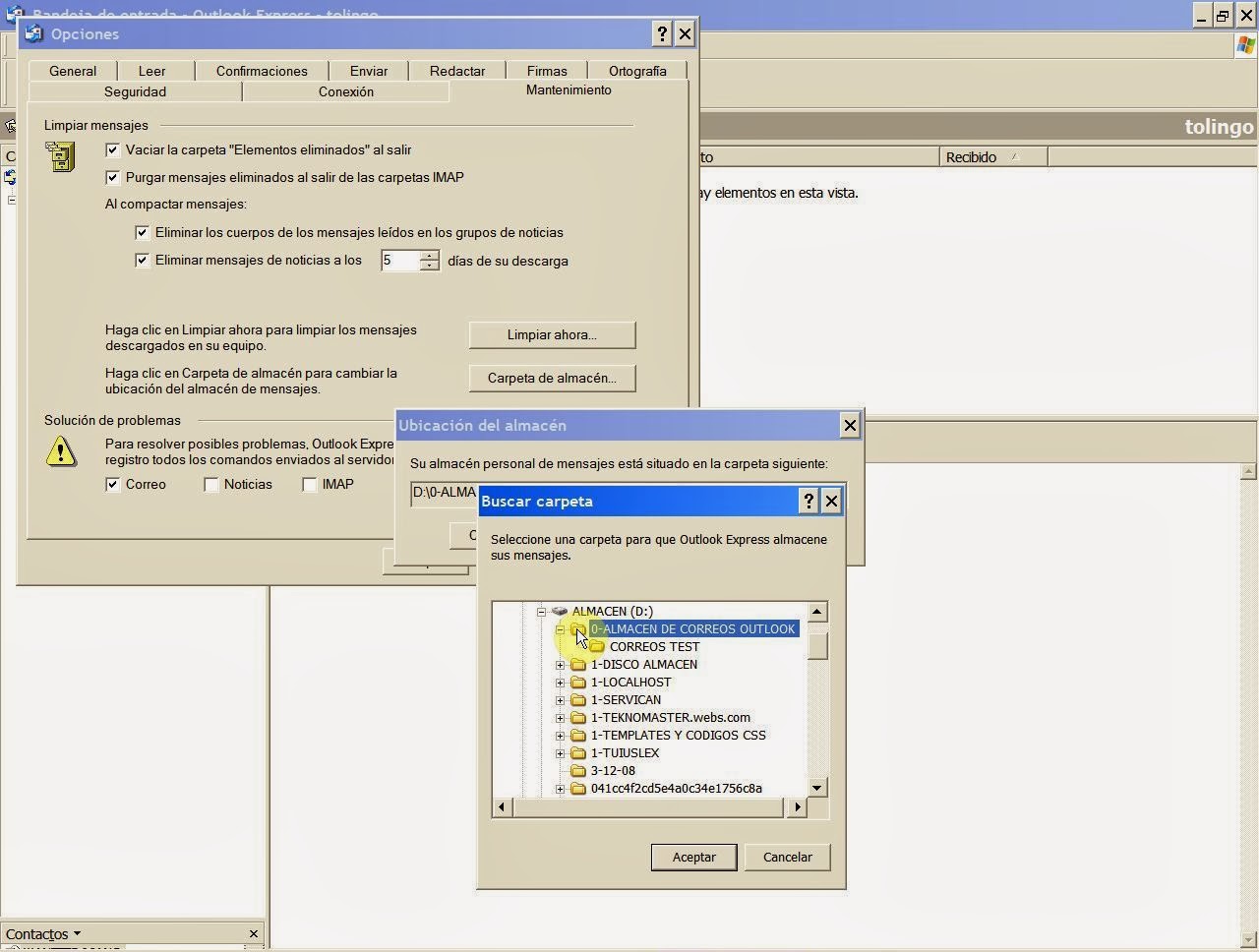Click the 'Carpeta de almacén...' button

point(552,378)
